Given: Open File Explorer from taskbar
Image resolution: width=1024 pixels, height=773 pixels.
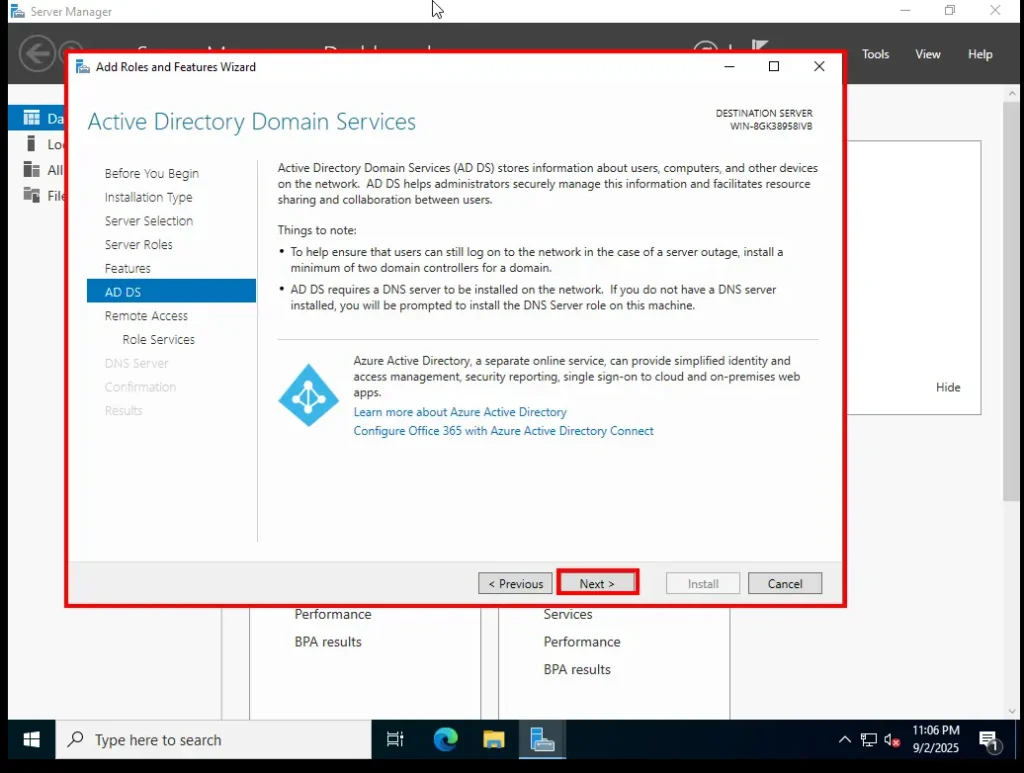Looking at the screenshot, I should [494, 740].
